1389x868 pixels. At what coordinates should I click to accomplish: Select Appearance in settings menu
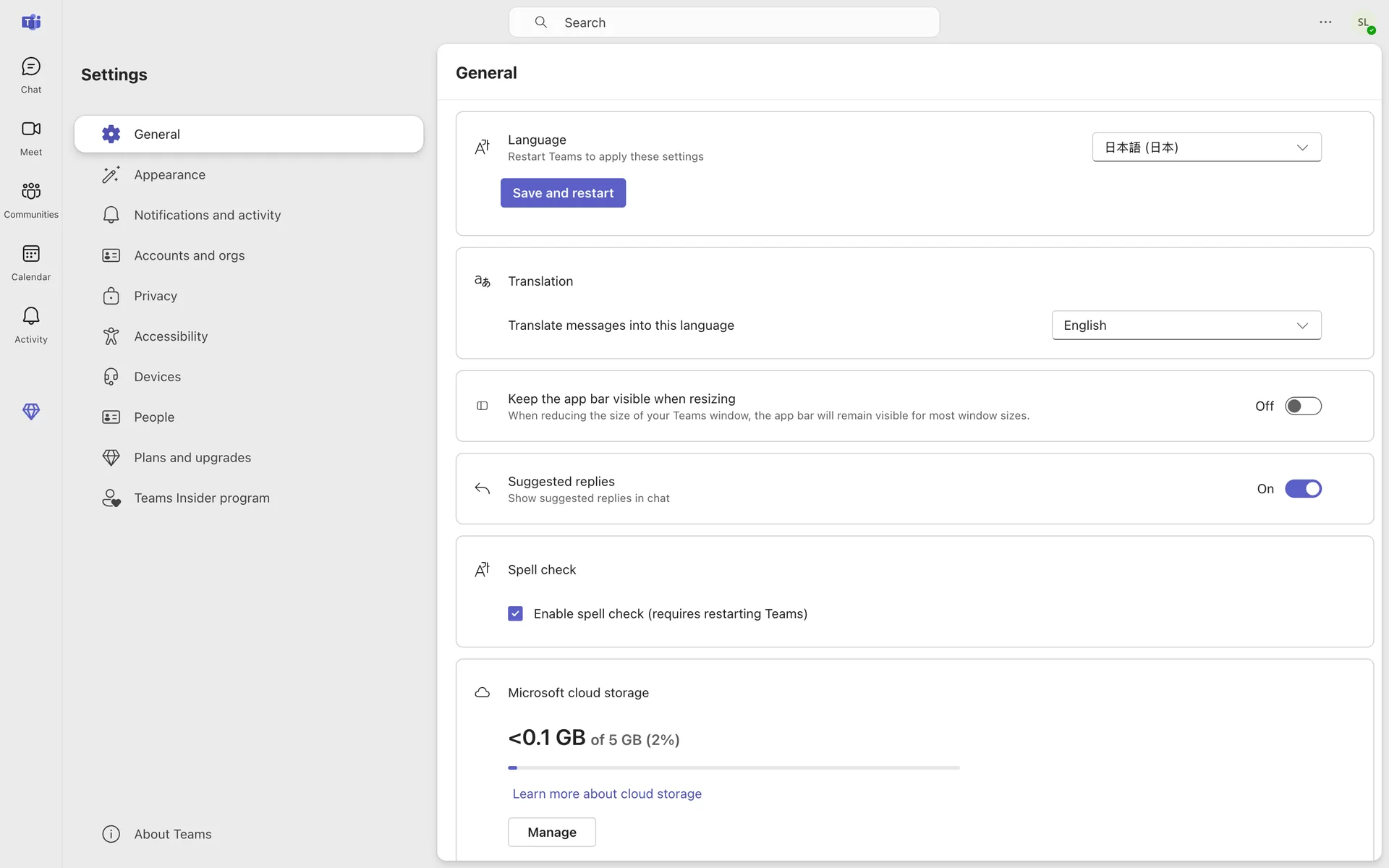[x=169, y=175]
